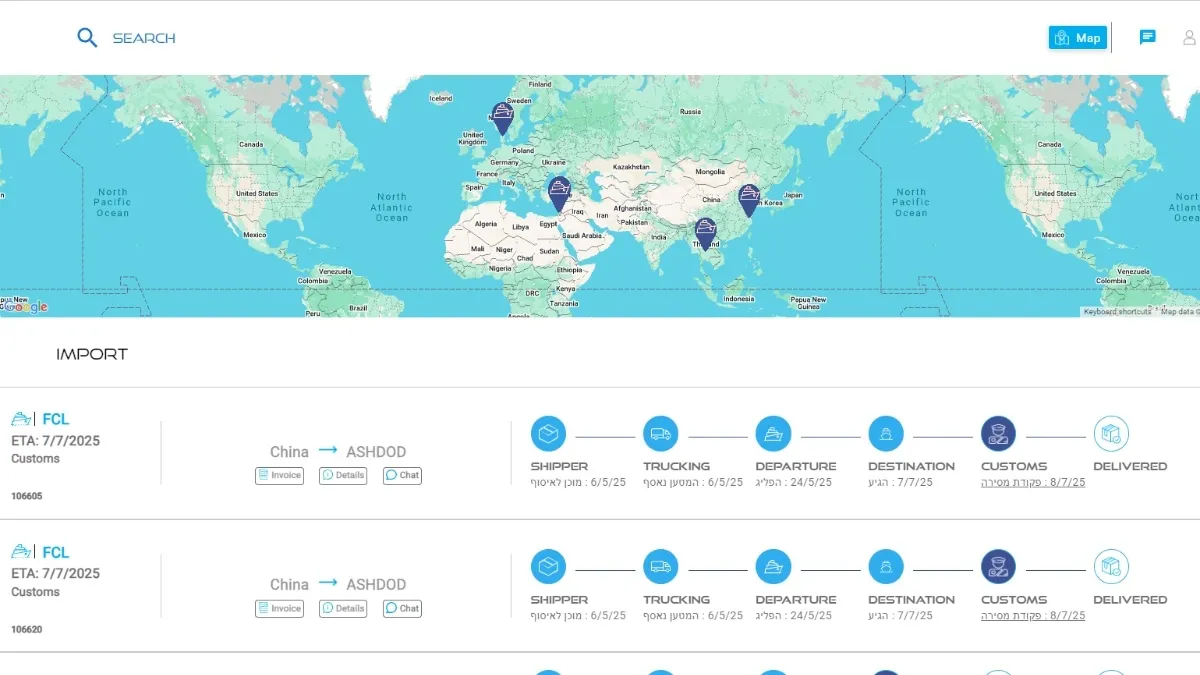Click the search magnifier icon

[x=88, y=38]
